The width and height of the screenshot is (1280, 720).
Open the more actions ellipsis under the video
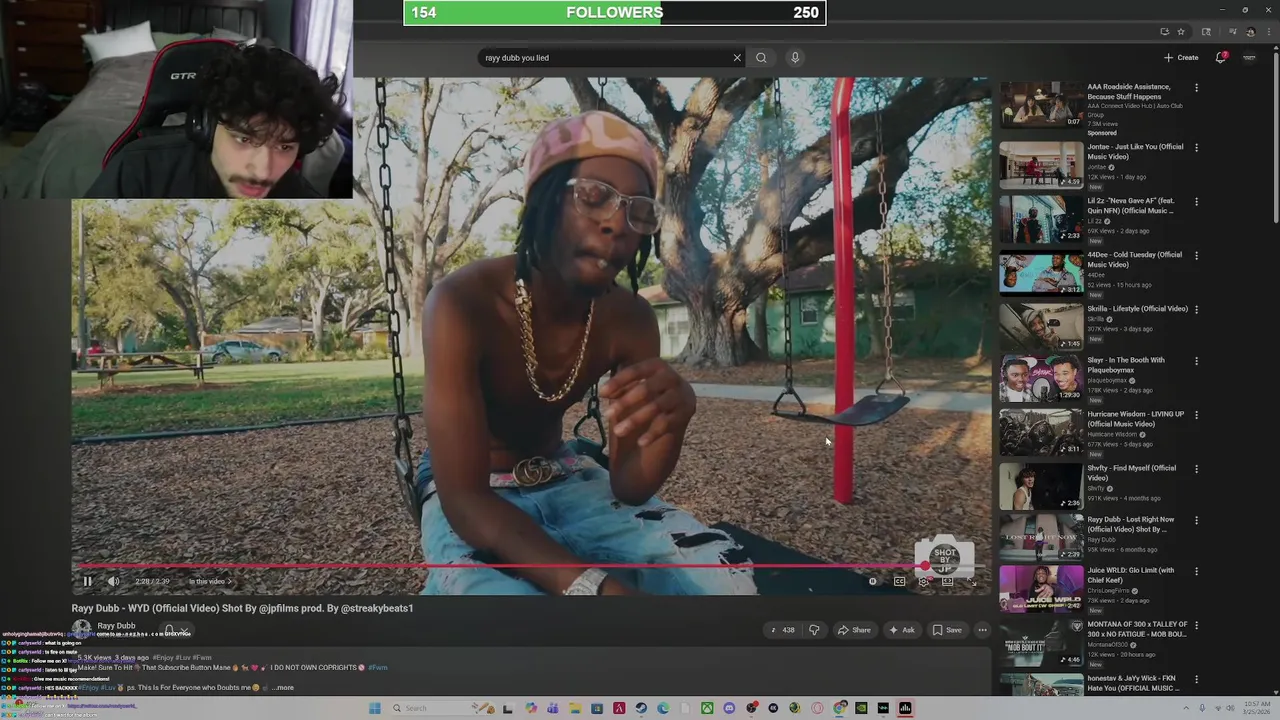coord(982,630)
